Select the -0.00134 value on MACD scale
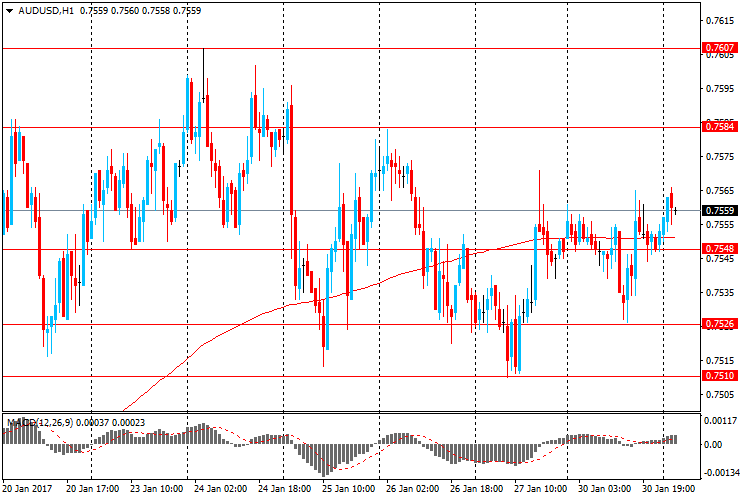This screenshot has width=740, height=500. point(720,470)
